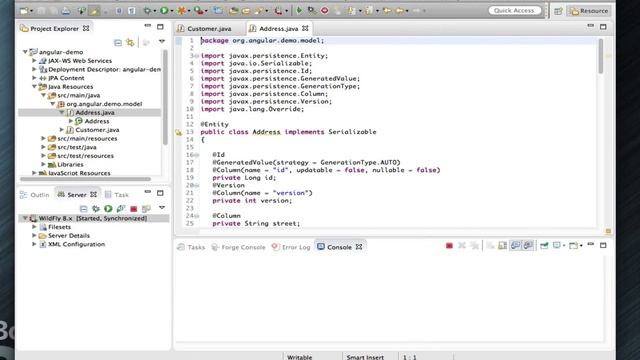640x360 pixels.
Task: Stop the server with red square icon
Action: point(133,209)
